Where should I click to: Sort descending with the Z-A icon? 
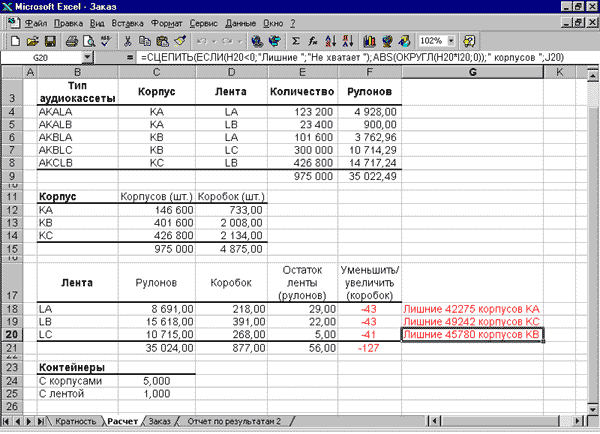coord(348,41)
